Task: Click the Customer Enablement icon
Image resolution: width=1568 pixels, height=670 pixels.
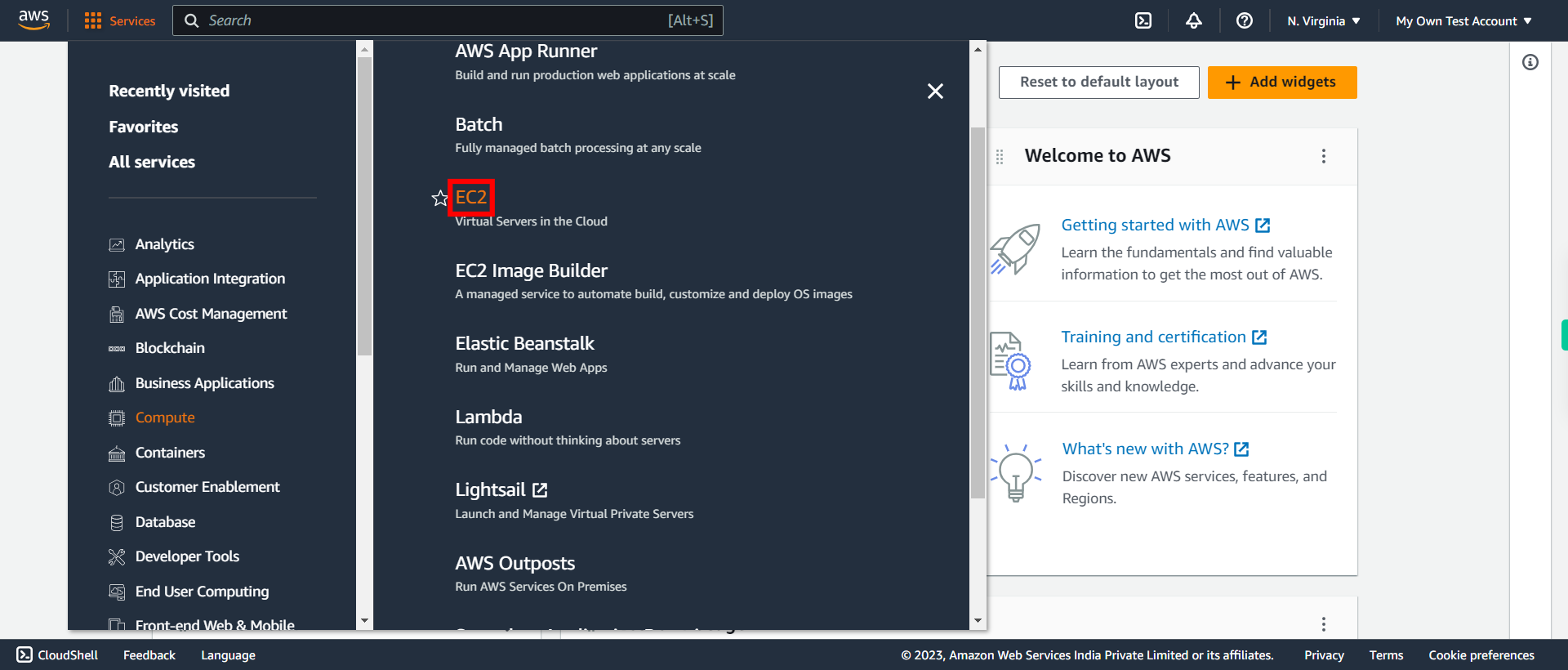Action: (117, 488)
